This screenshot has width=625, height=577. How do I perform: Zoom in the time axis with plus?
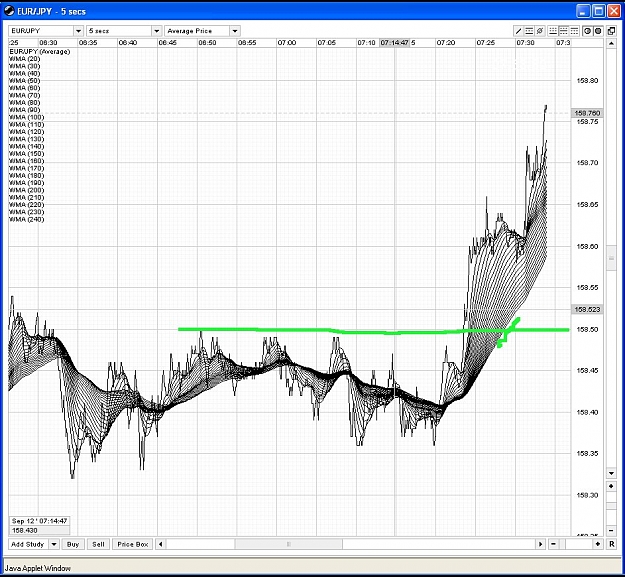point(597,544)
